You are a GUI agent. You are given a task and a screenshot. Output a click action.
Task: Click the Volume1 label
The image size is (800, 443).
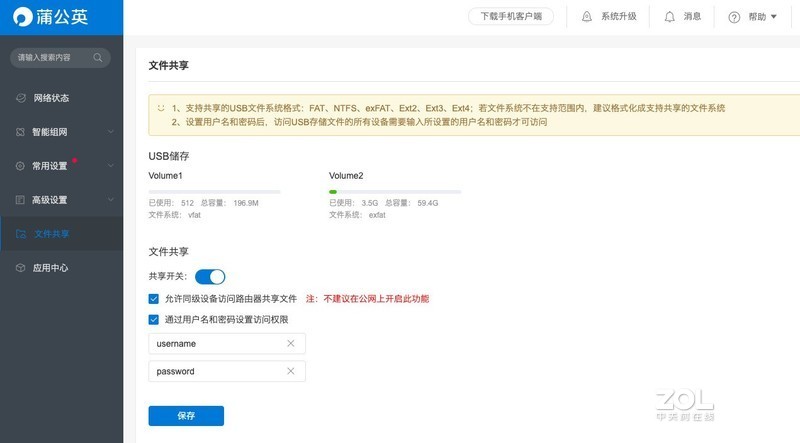pyautogui.click(x=165, y=176)
